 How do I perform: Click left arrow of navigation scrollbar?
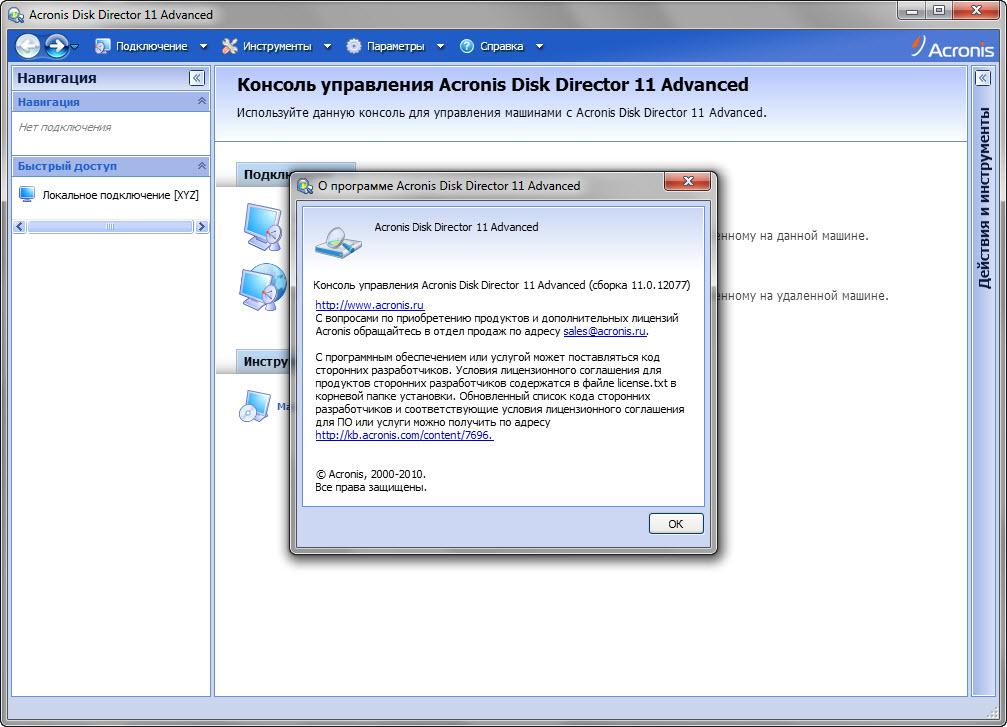[20, 227]
